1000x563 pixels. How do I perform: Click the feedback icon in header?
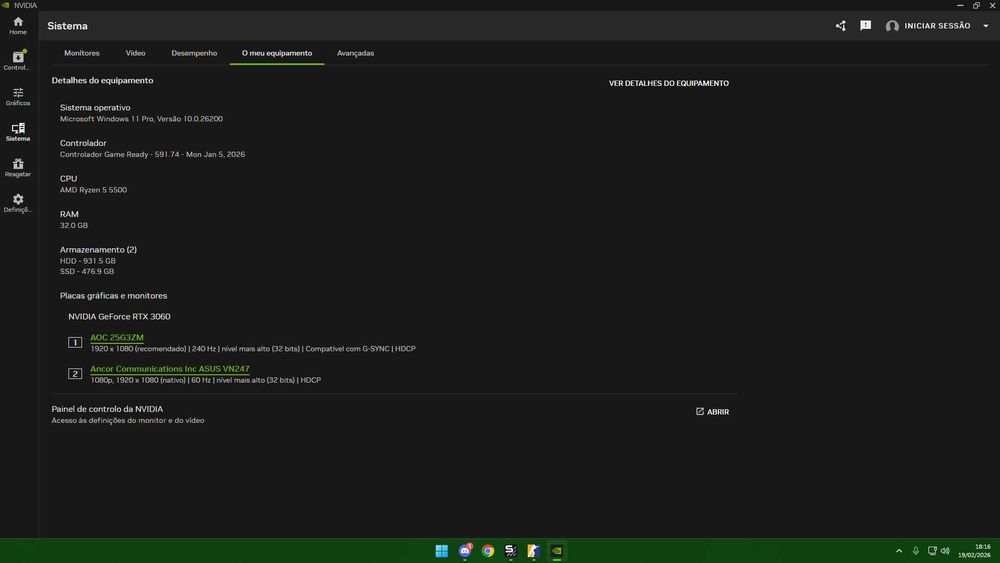[x=865, y=26]
